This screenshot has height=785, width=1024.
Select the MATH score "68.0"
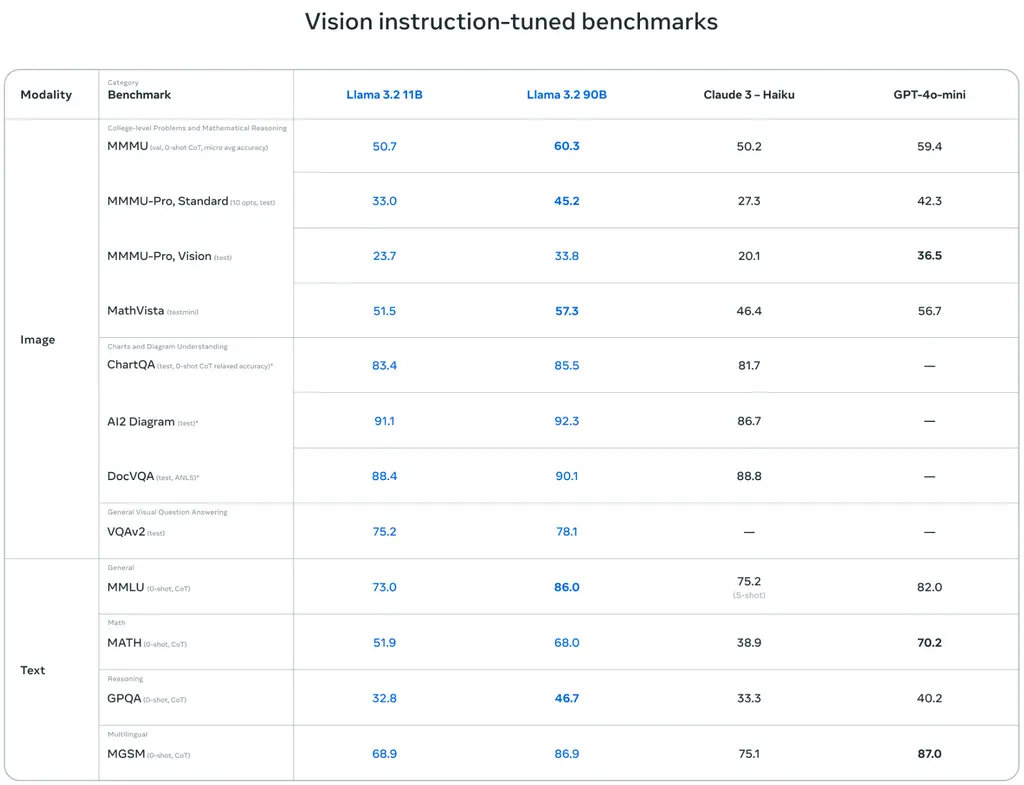(x=567, y=643)
